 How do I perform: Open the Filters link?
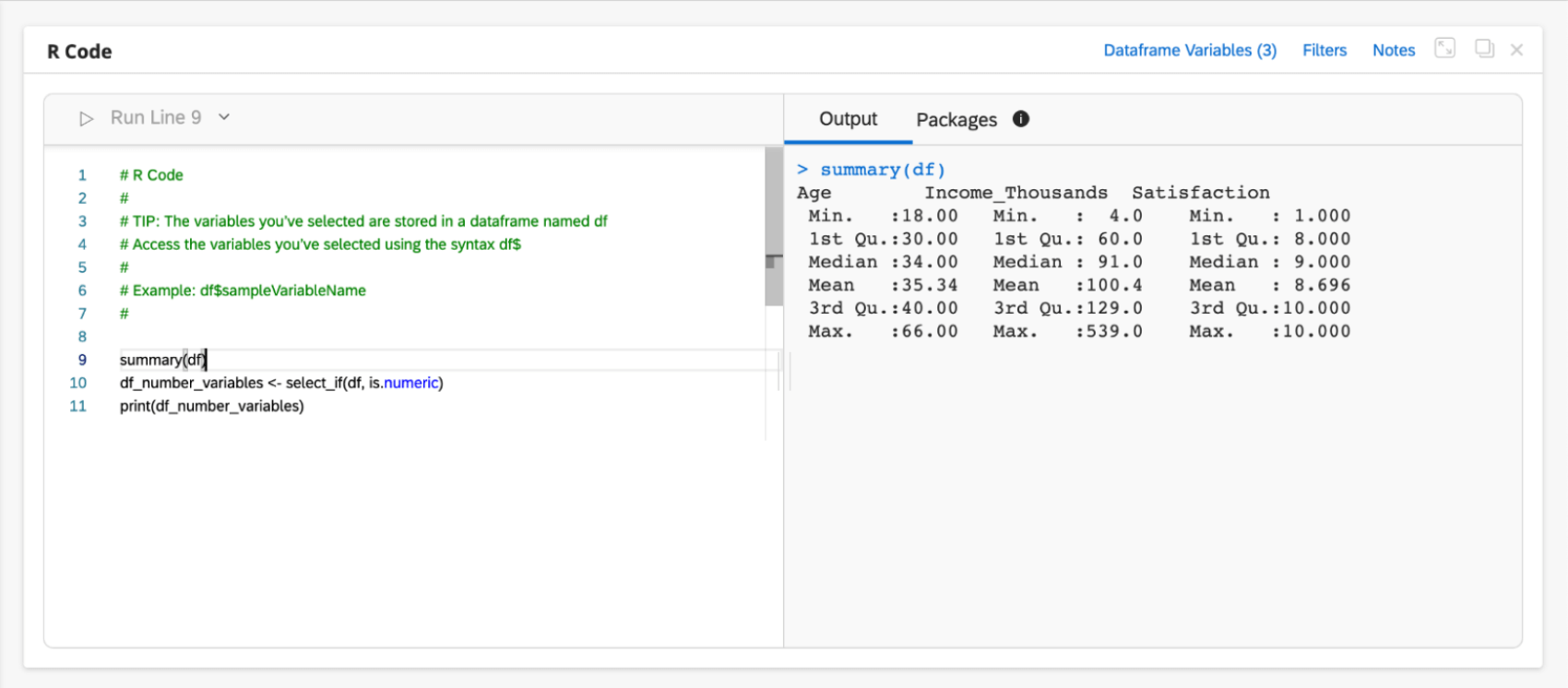[x=1324, y=51]
